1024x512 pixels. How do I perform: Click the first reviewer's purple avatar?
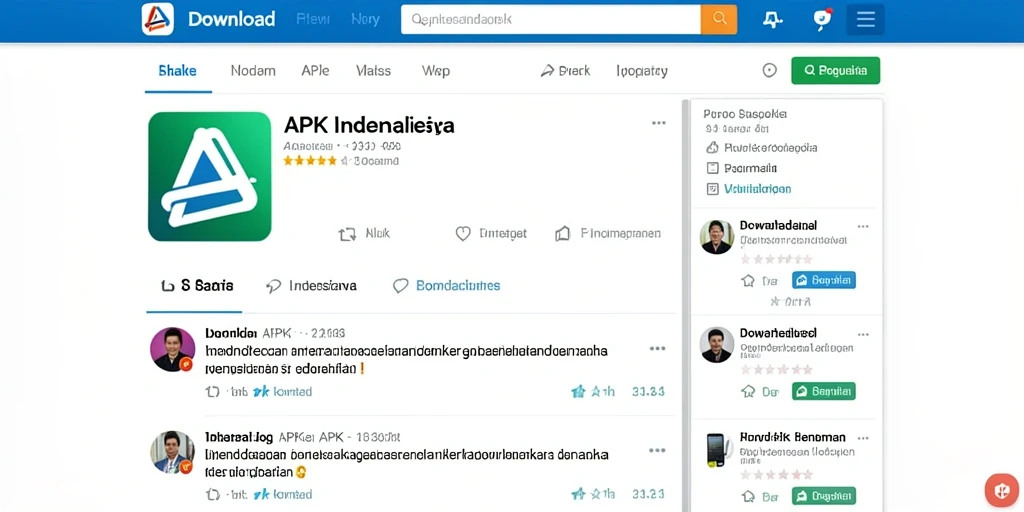click(x=172, y=349)
